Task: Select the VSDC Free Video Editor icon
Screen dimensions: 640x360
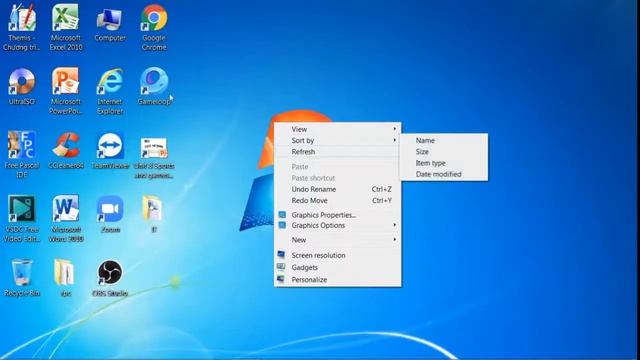Action: tap(22, 218)
